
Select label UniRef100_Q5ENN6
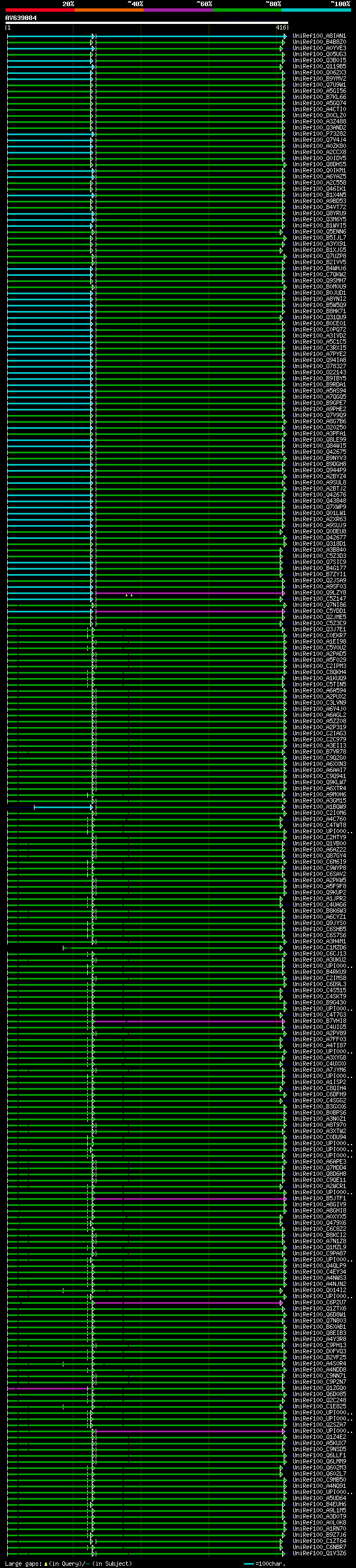click(319, 232)
